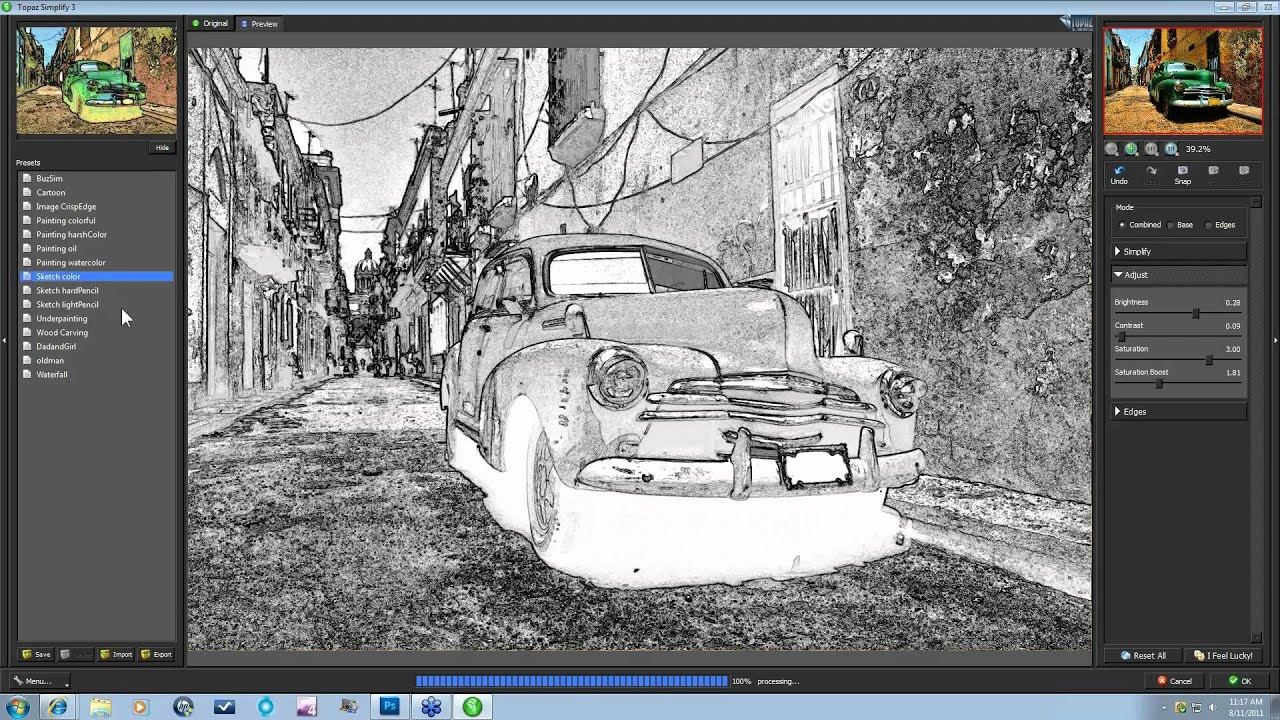Open the HP icon on taskbar
Screen dimensions: 1280x720
183,707
